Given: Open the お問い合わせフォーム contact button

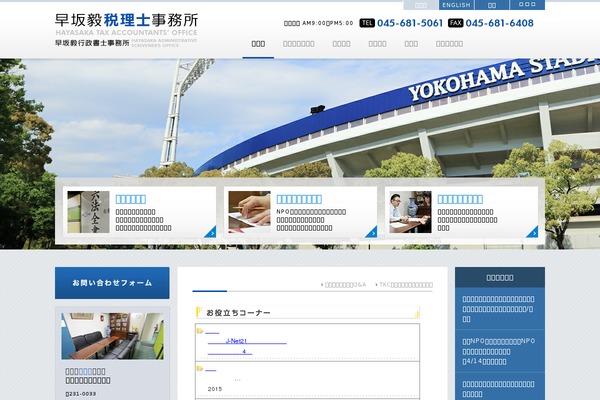Looking at the screenshot, I should click(x=112, y=283).
